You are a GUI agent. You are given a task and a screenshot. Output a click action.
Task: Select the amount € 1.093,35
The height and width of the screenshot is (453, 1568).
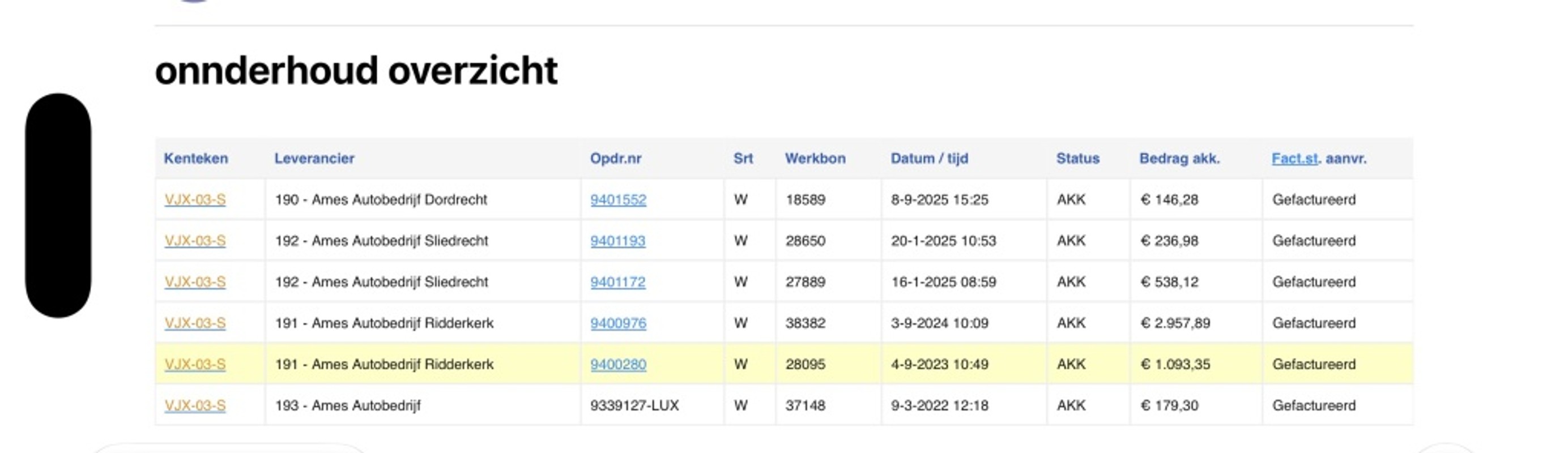[1175, 364]
